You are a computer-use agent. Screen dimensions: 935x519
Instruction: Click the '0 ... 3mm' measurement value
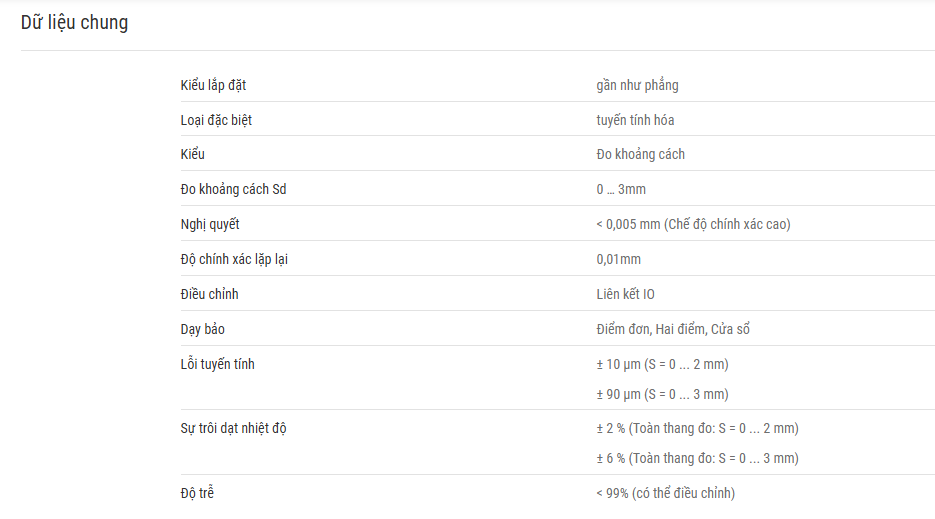pos(621,190)
